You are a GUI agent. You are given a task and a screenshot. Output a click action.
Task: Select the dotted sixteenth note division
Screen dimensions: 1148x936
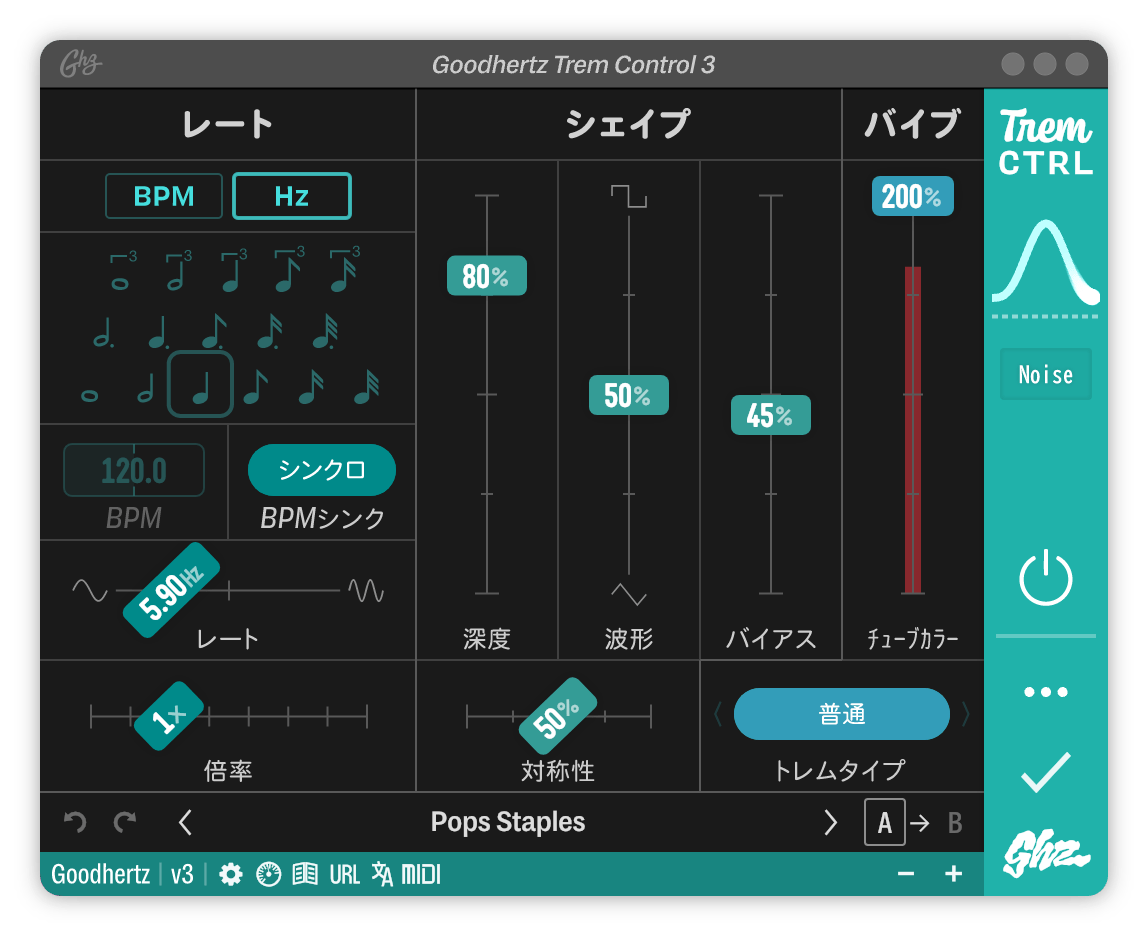point(269,332)
